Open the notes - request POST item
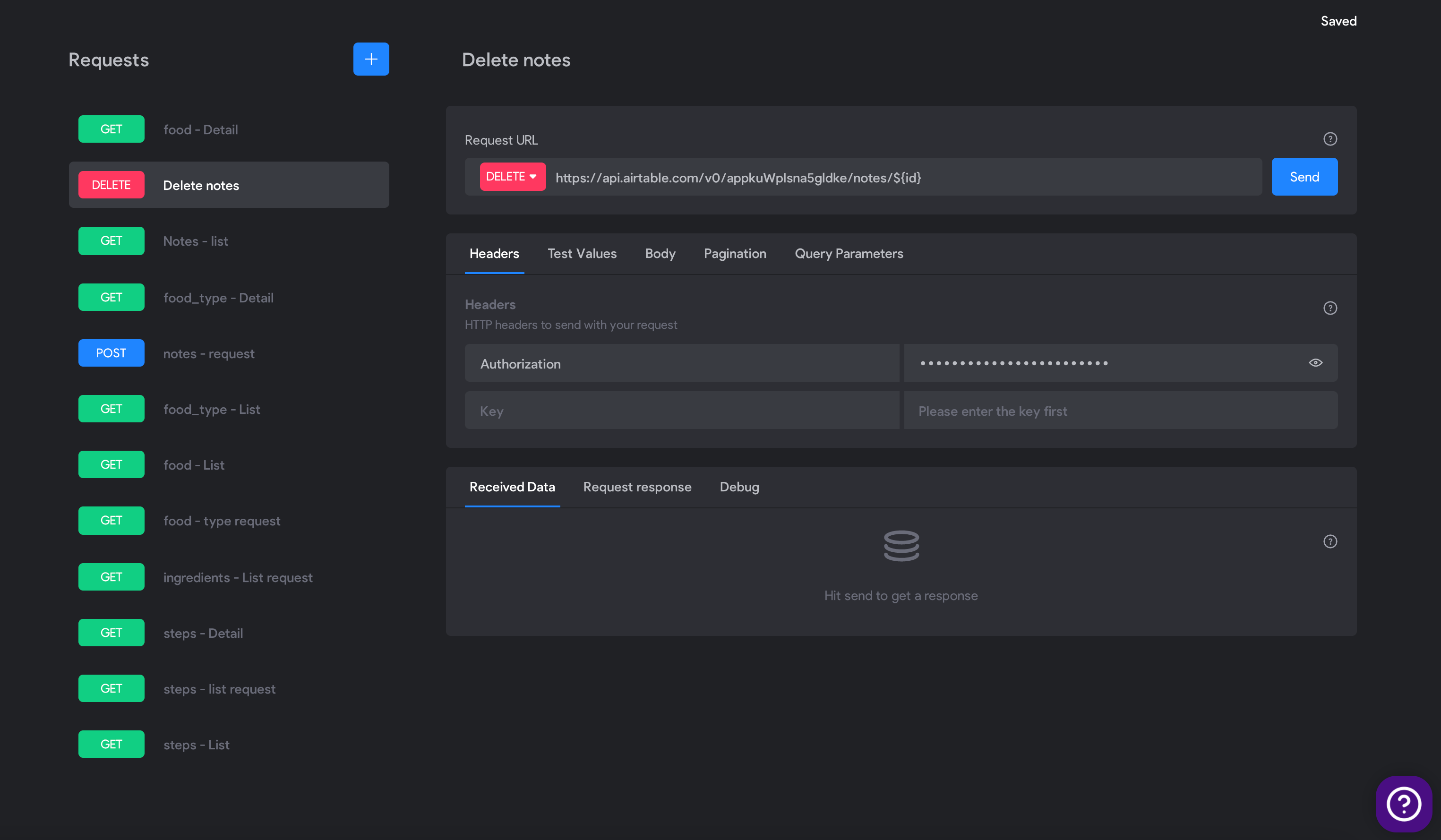The image size is (1441, 840). click(229, 353)
